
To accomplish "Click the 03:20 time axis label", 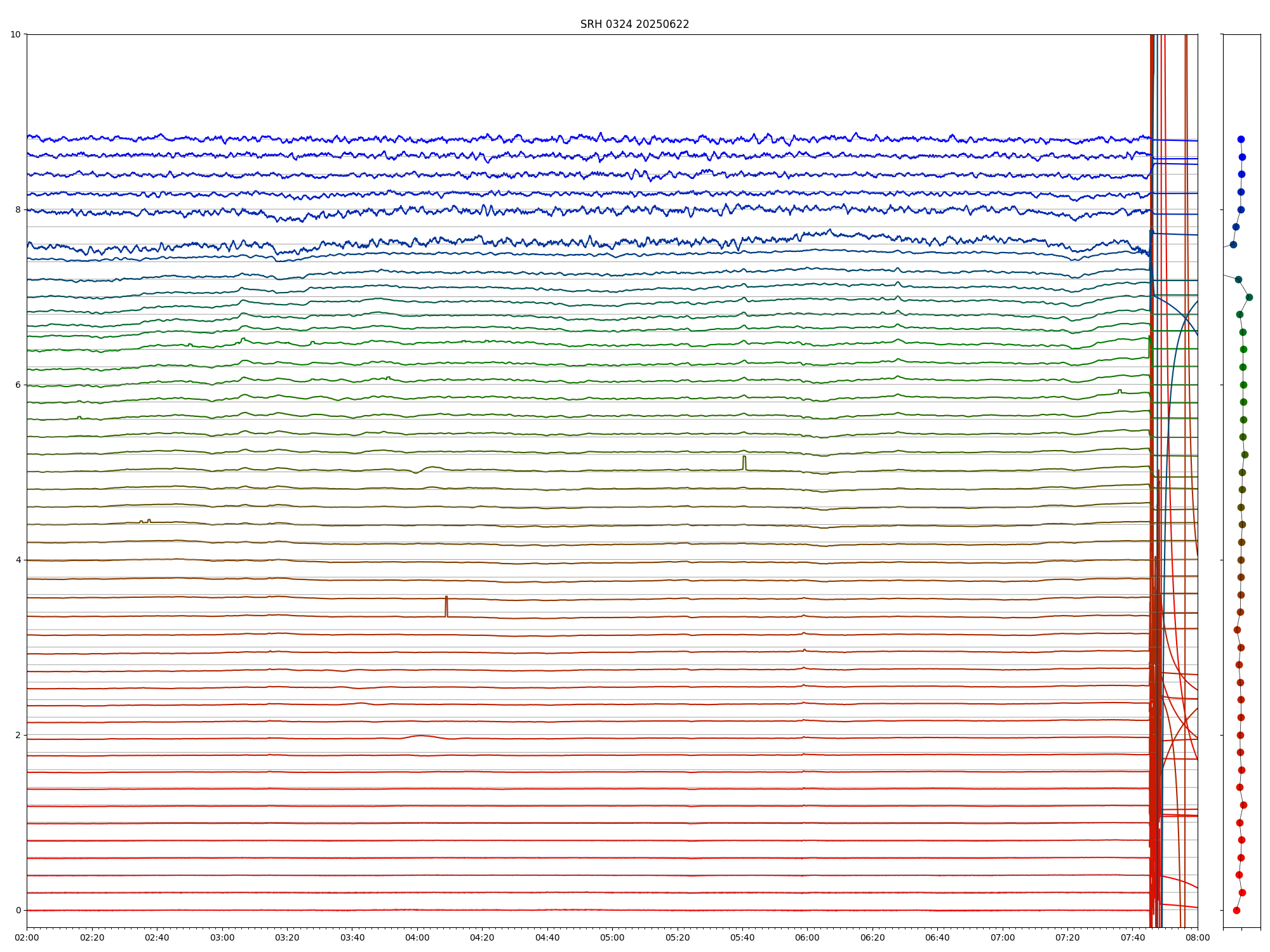I will pyautogui.click(x=287, y=937).
